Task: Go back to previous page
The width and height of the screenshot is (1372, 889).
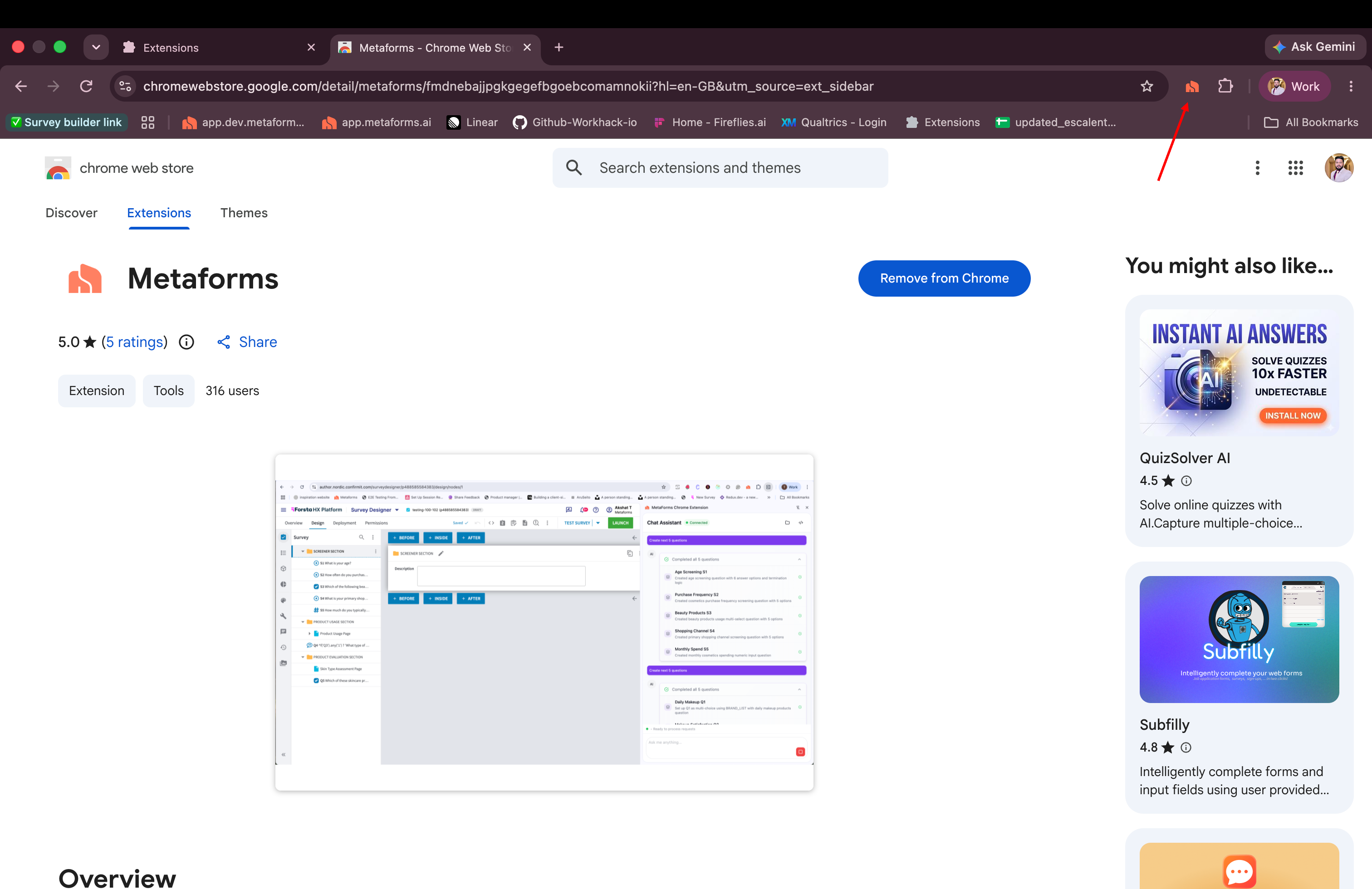Action: point(21,87)
